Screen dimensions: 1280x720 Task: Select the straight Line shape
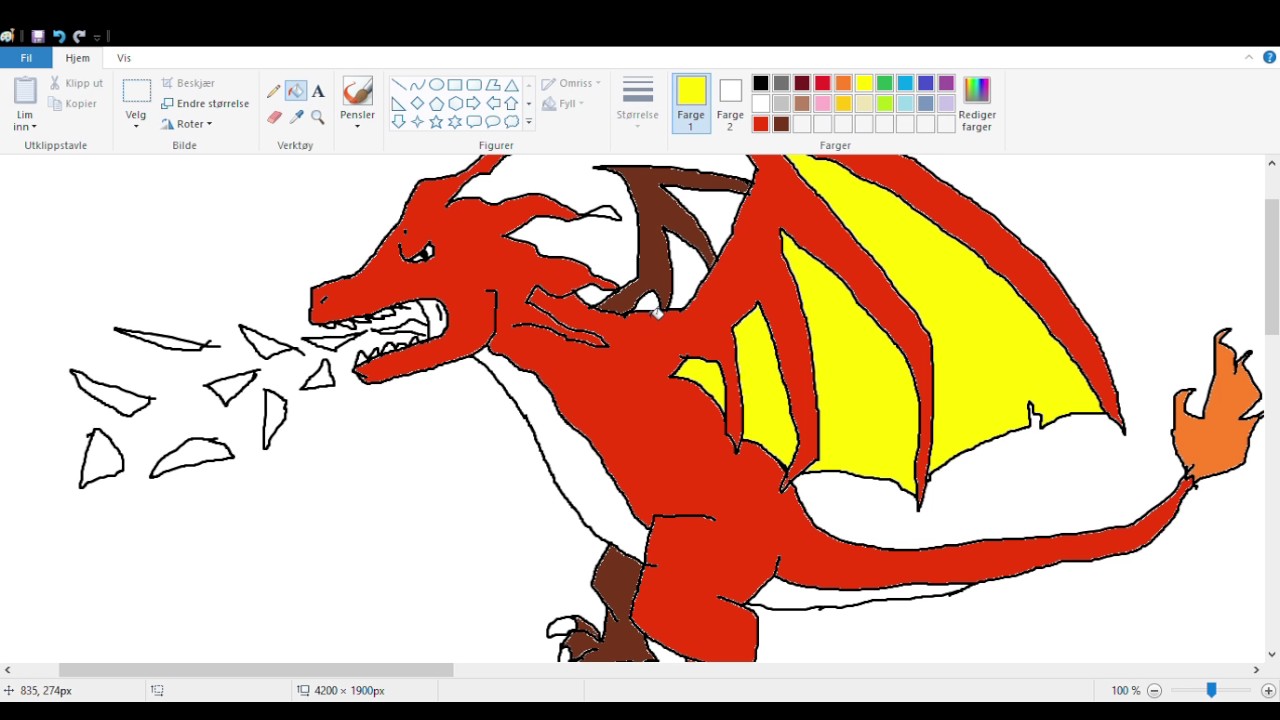398,85
